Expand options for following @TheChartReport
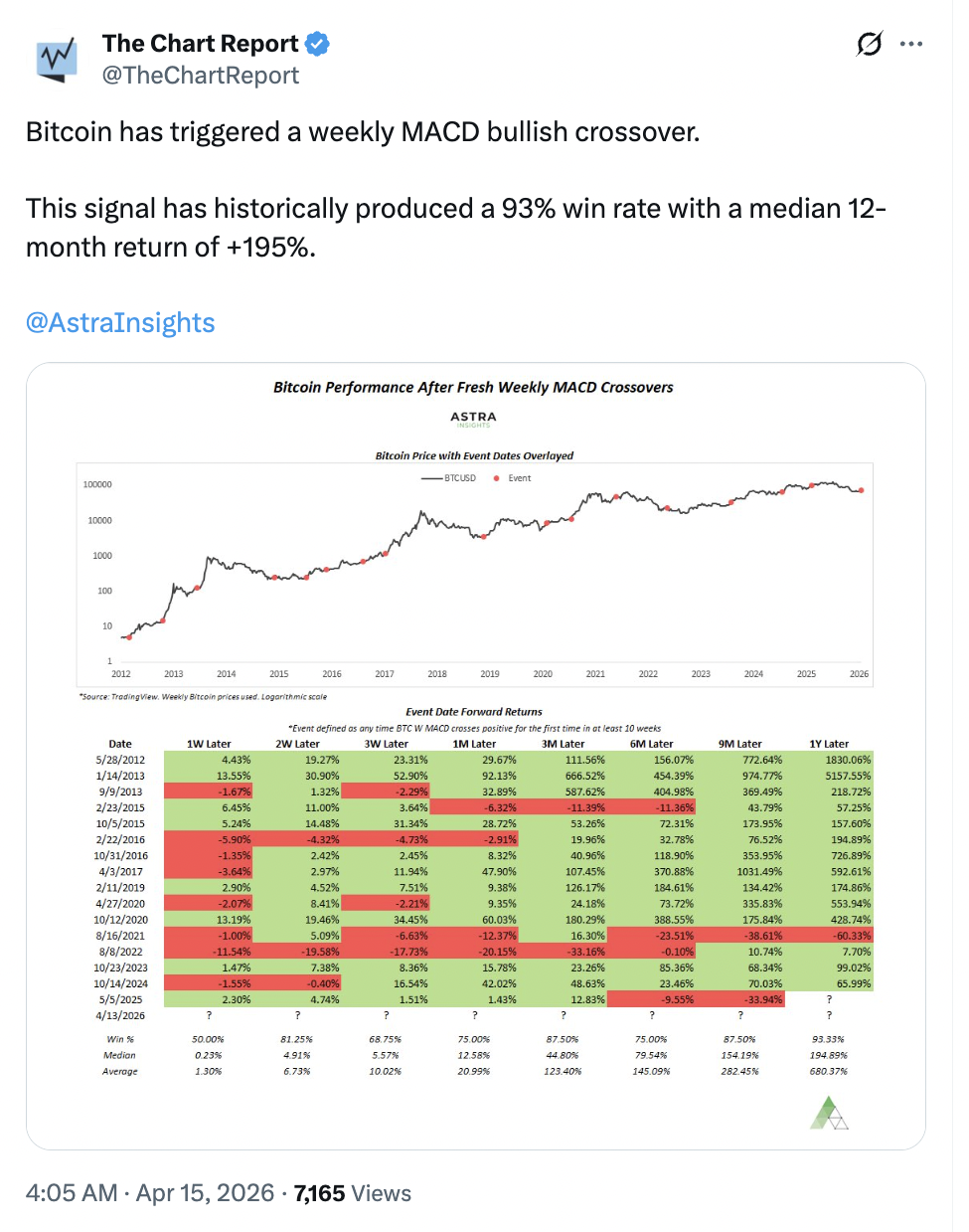The width and height of the screenshot is (969, 1232). (x=911, y=44)
